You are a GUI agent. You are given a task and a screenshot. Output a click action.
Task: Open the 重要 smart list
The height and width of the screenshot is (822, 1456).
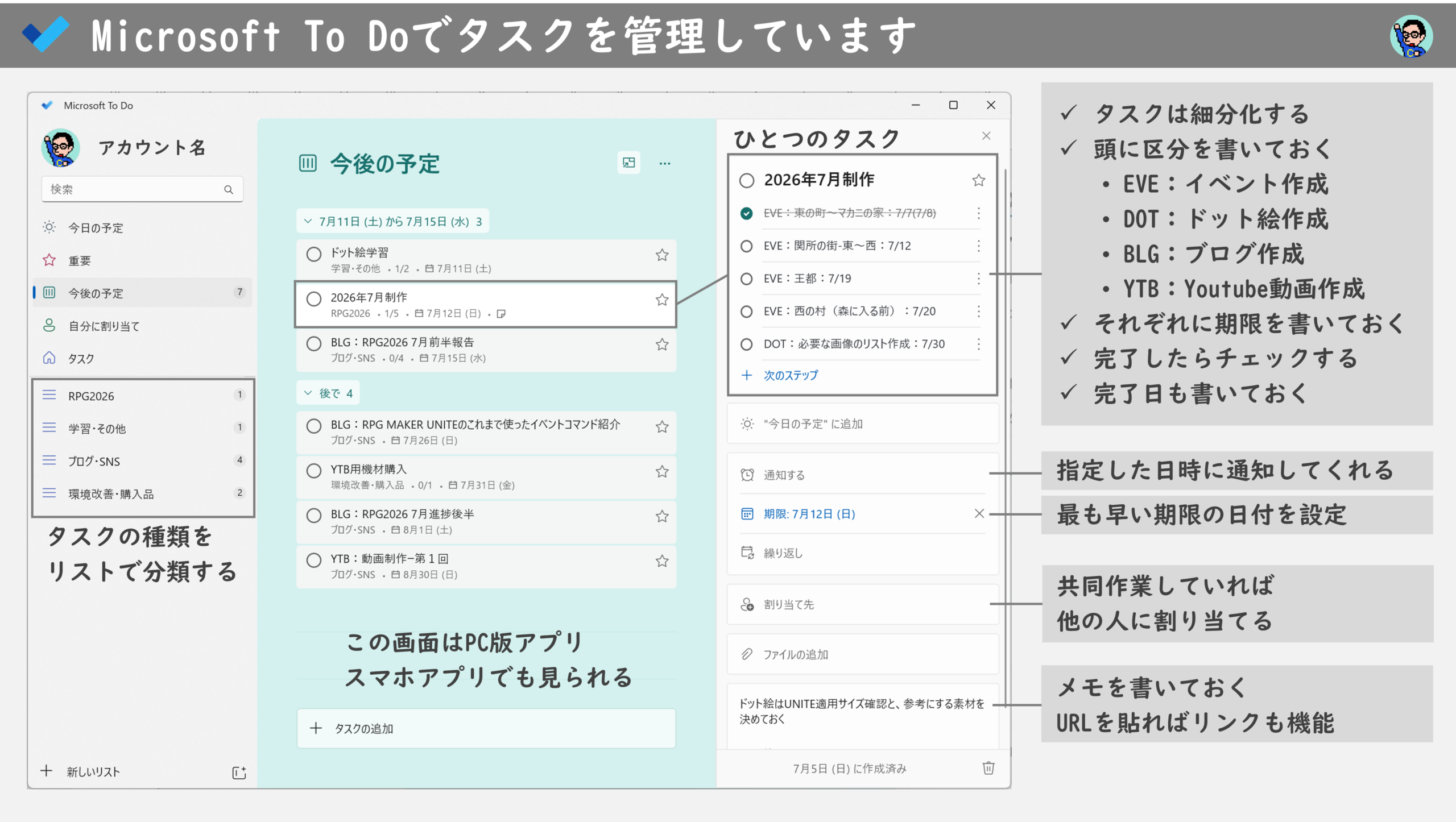(142, 261)
